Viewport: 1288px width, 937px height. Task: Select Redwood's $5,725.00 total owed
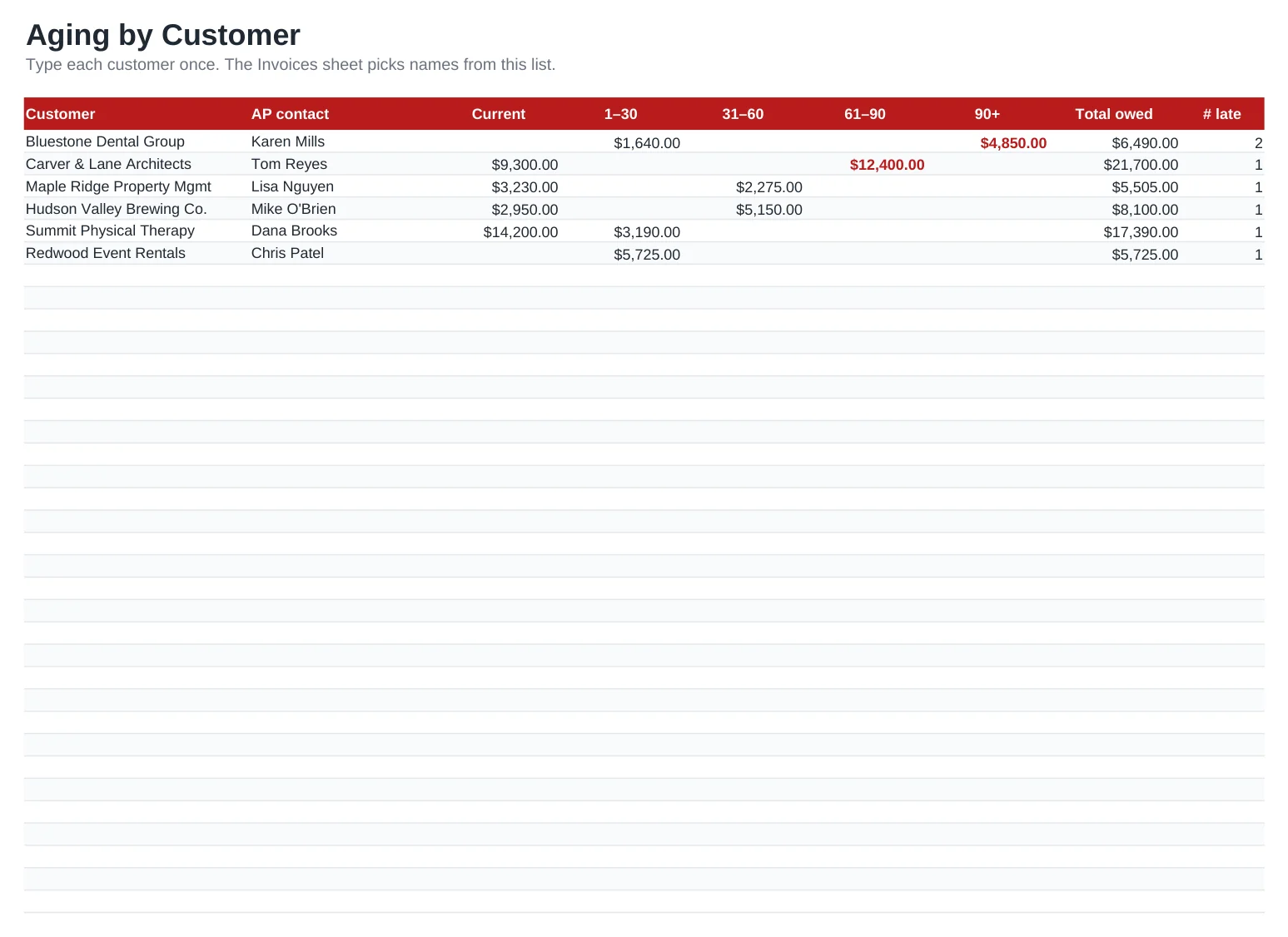pos(1145,255)
